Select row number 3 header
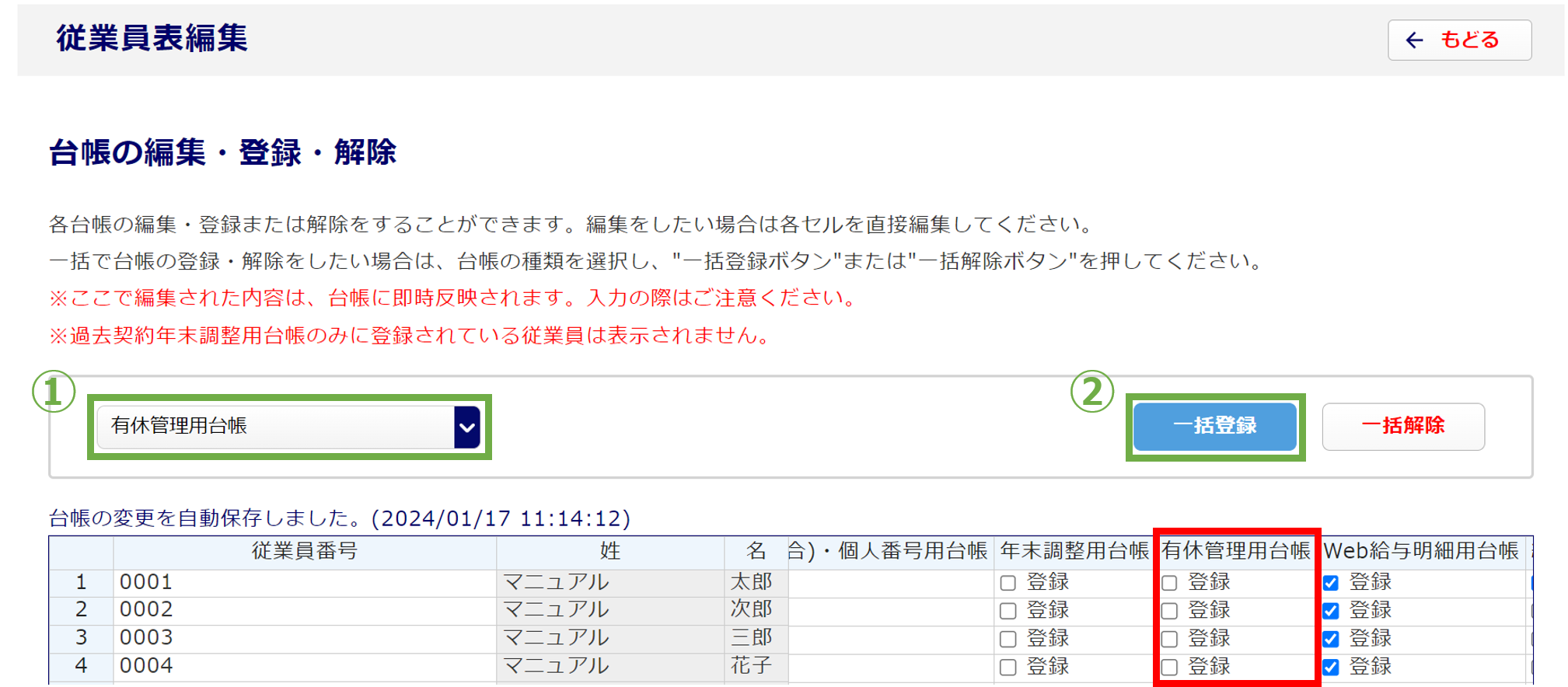The width and height of the screenshot is (1568, 687). pyautogui.click(x=81, y=638)
